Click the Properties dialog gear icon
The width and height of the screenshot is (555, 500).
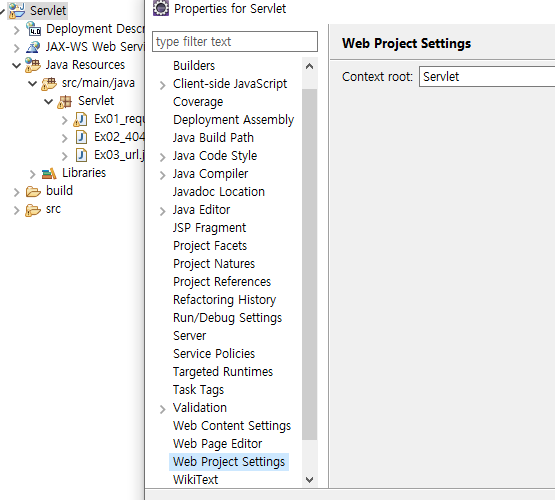tap(161, 8)
